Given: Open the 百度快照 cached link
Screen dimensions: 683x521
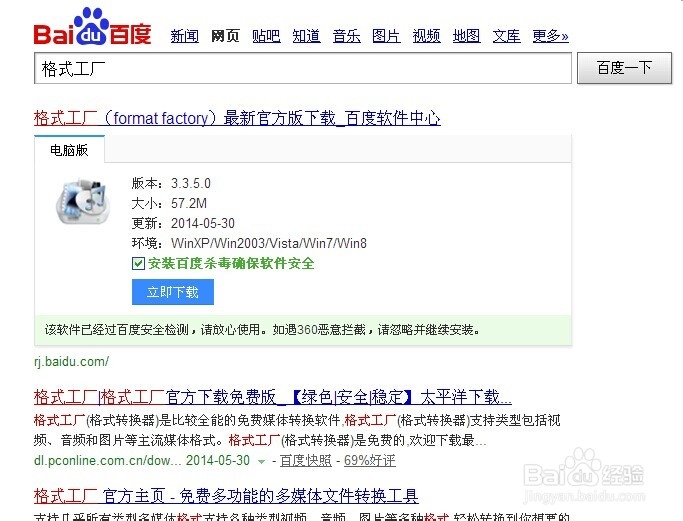Looking at the screenshot, I should point(305,460).
